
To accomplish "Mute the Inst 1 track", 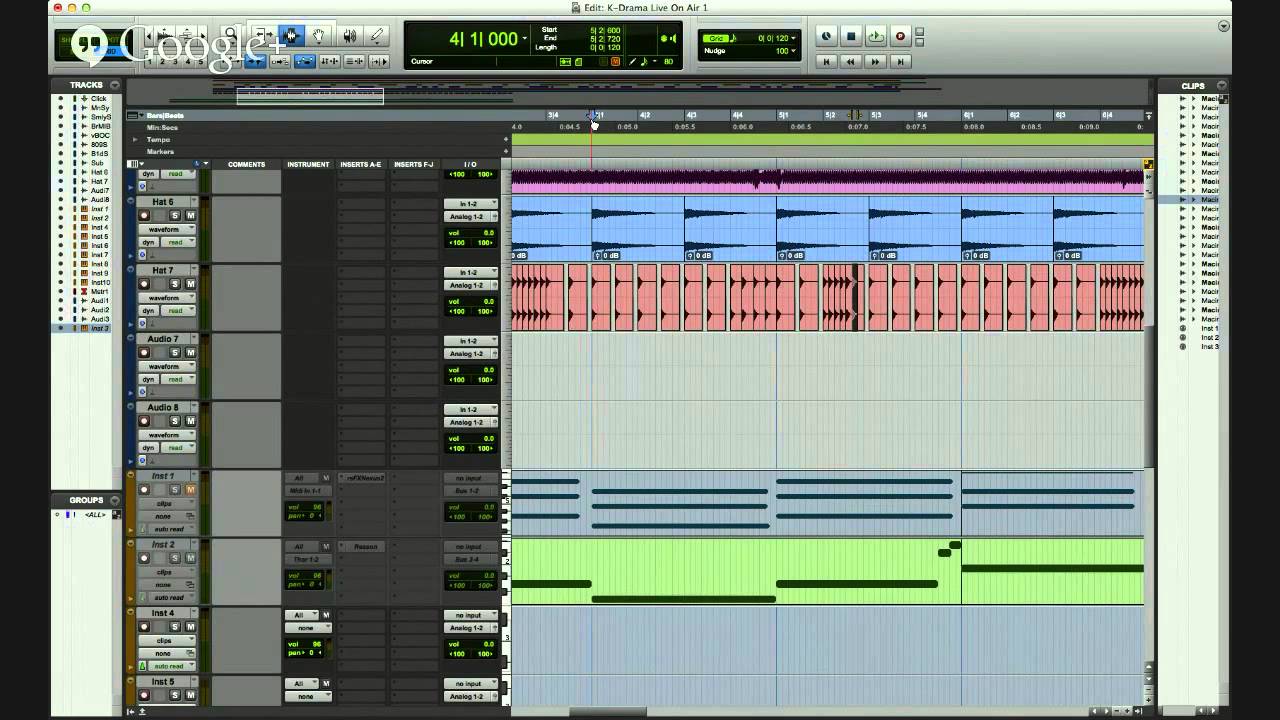I will tap(190, 490).
